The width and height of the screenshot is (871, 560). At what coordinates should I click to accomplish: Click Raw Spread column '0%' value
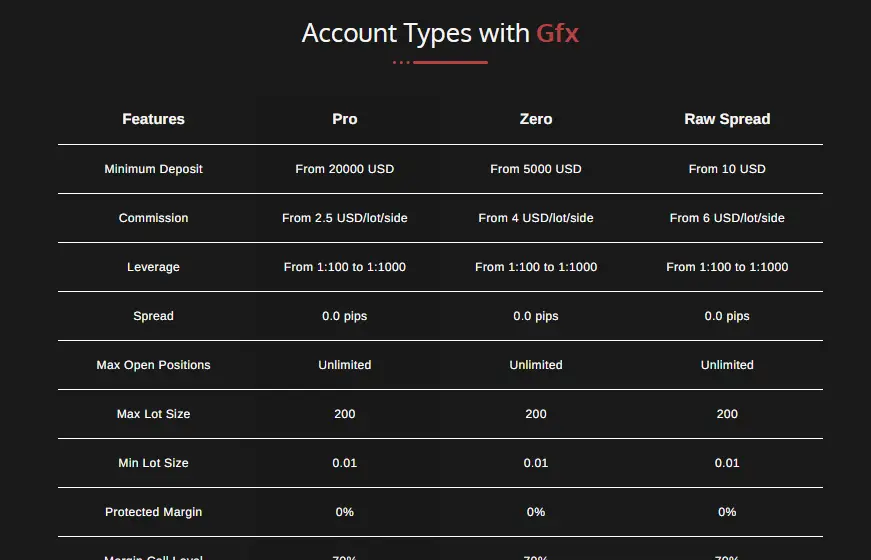pos(727,512)
